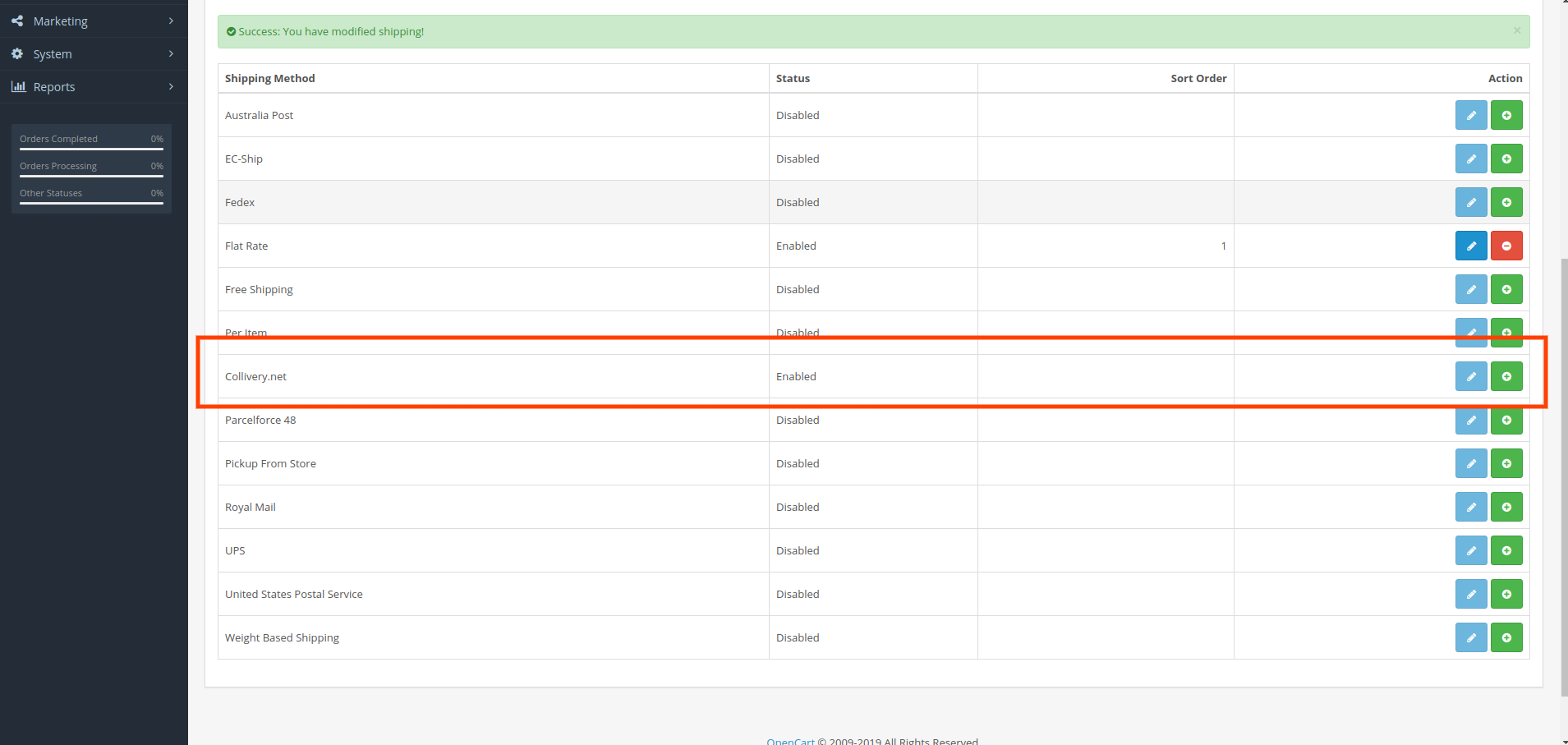Viewport: 1568px width, 745px height.
Task: Expand the System sidebar menu
Action: 93,54
